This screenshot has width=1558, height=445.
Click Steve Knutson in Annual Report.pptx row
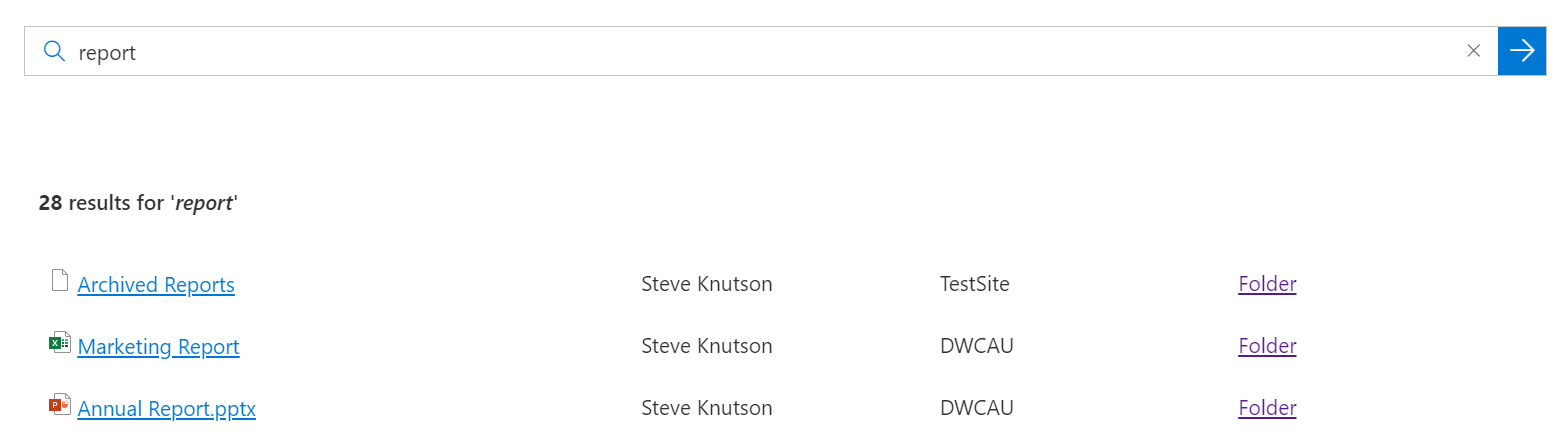click(706, 408)
